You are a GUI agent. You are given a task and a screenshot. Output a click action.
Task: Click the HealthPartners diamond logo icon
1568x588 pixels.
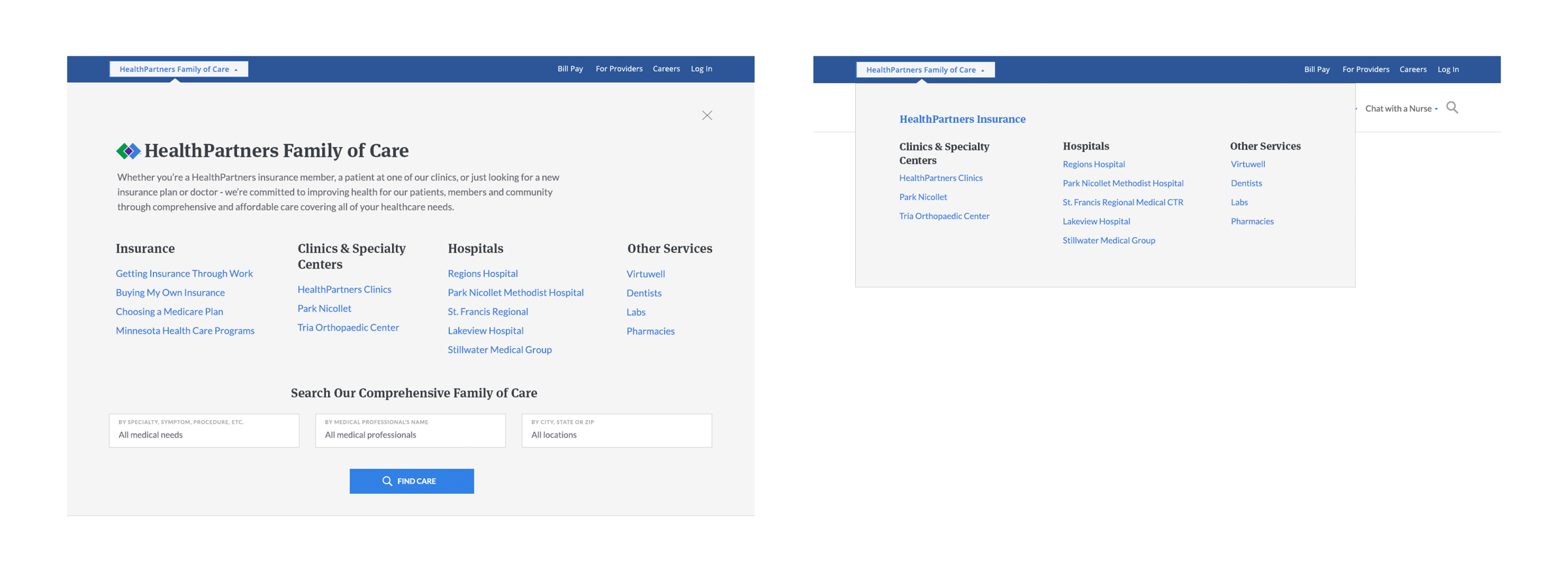129,151
